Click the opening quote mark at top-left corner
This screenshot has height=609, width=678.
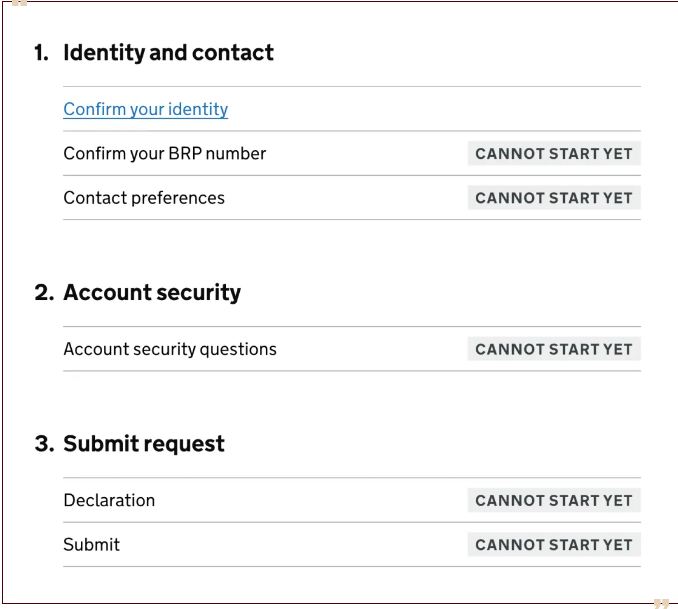pos(19,3)
